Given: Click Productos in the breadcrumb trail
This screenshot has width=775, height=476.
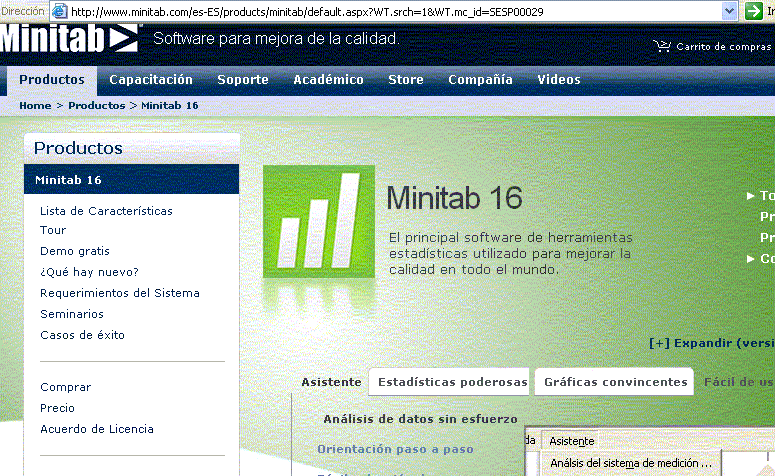Looking at the screenshot, I should pyautogui.click(x=97, y=105).
